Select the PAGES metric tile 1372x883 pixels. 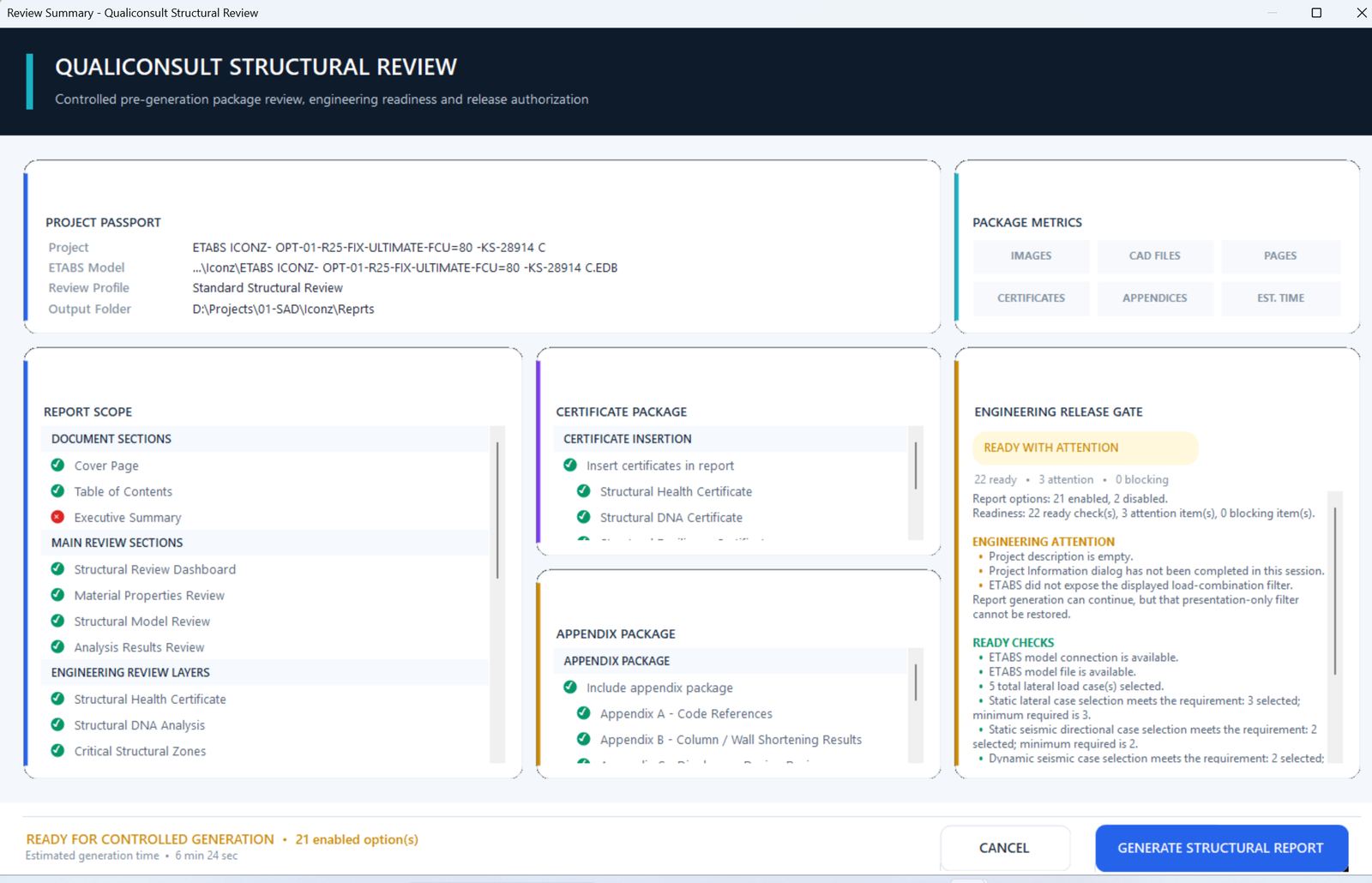[1280, 255]
